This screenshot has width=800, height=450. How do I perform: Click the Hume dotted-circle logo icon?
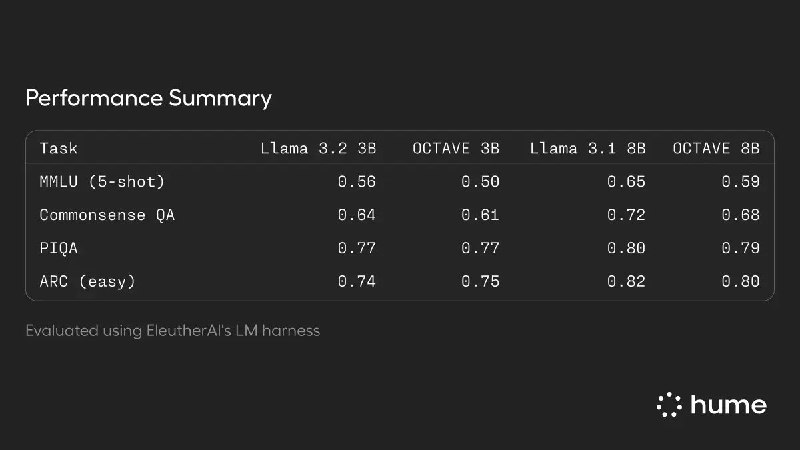tap(668, 405)
